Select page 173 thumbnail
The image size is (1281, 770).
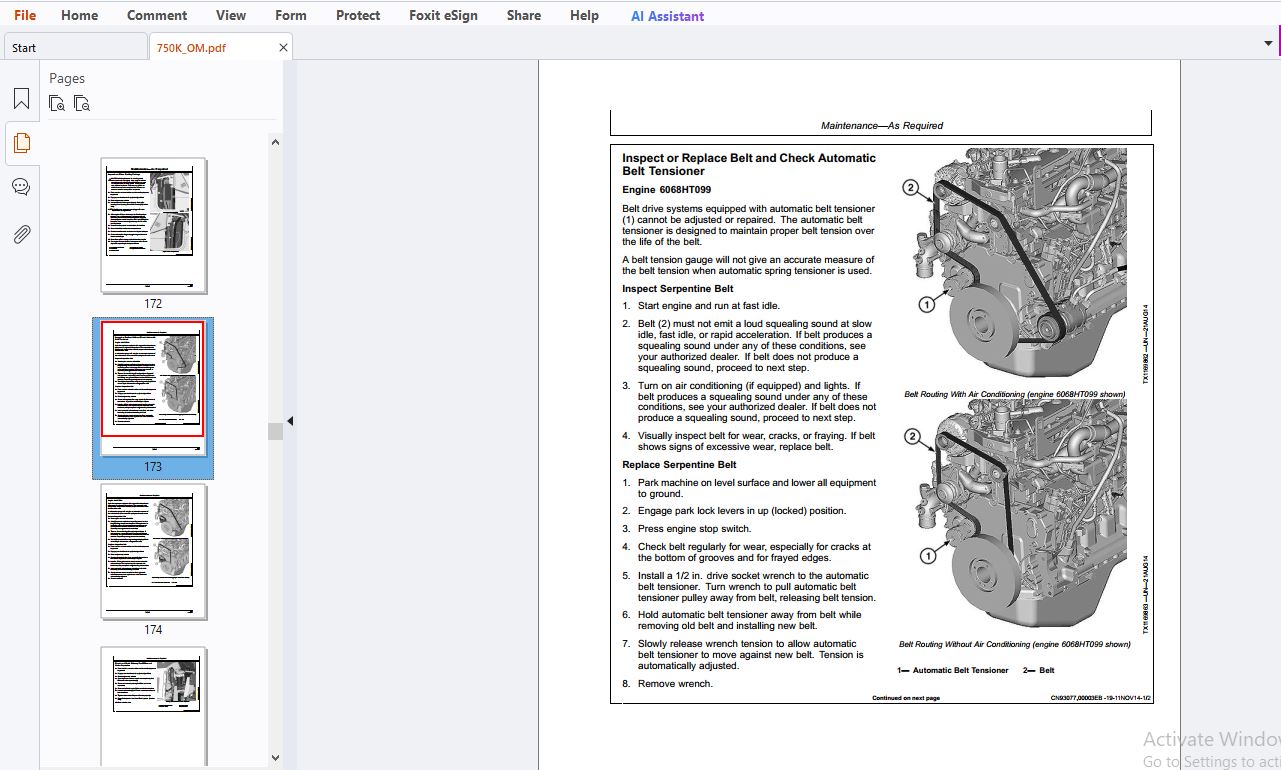coord(153,387)
